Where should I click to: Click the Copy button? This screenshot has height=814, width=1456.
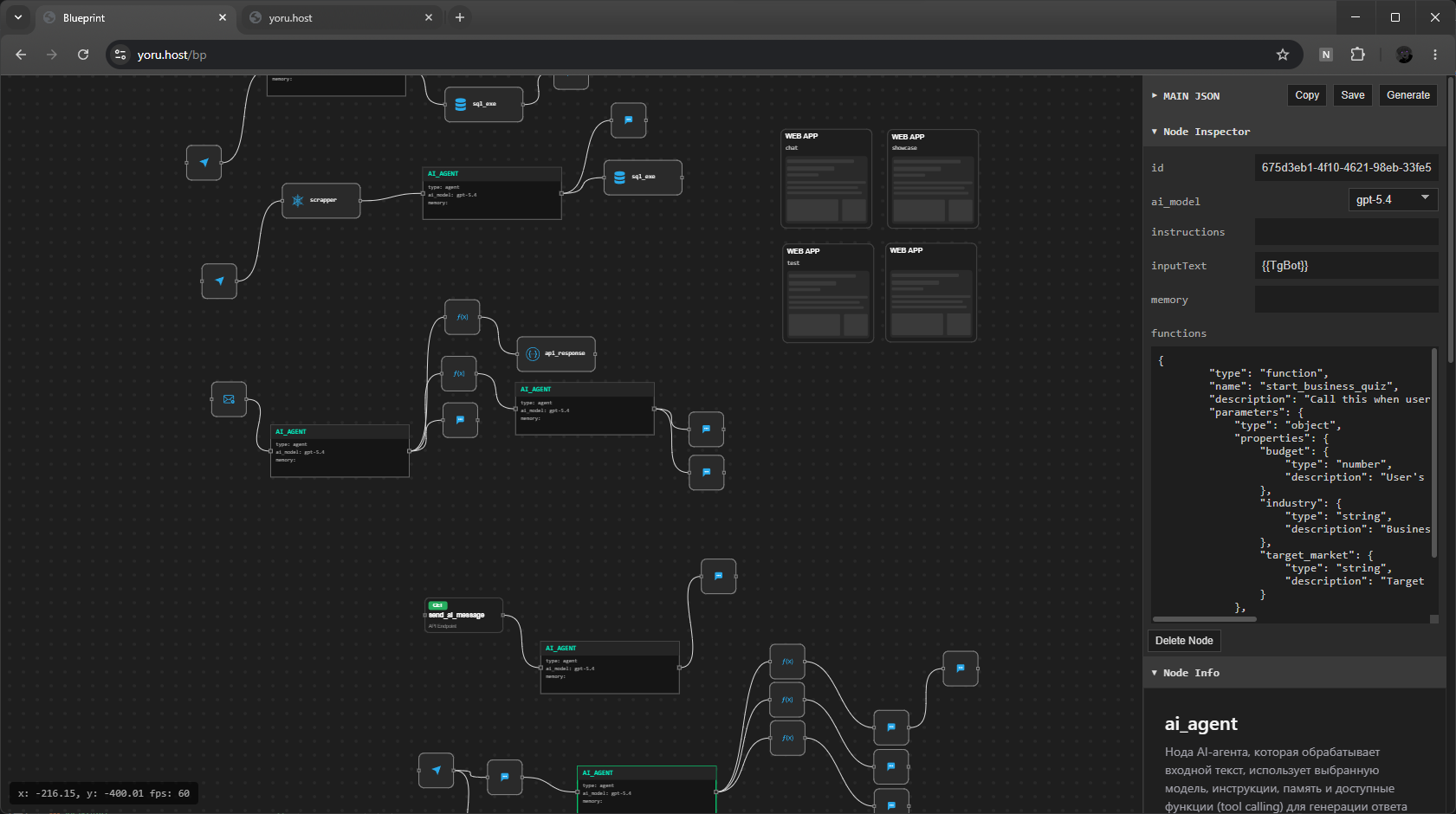(1307, 95)
